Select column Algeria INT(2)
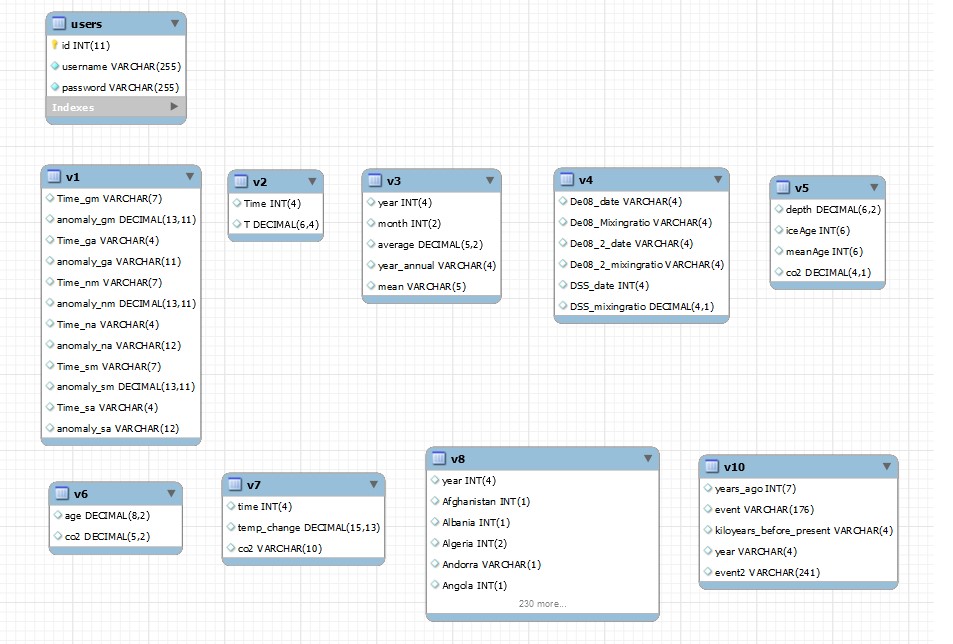 542,543
